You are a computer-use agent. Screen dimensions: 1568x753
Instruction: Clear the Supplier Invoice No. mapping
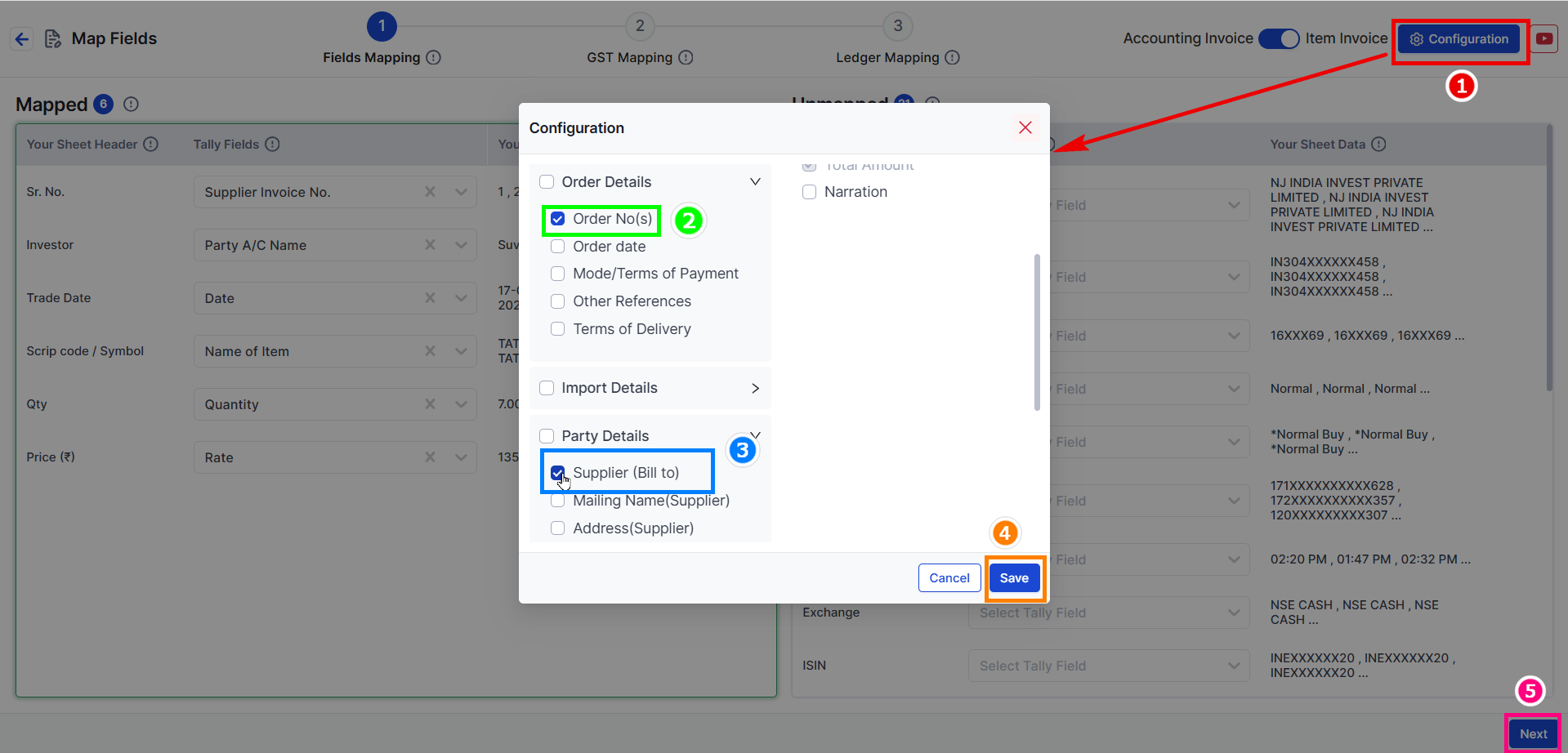[x=430, y=192]
